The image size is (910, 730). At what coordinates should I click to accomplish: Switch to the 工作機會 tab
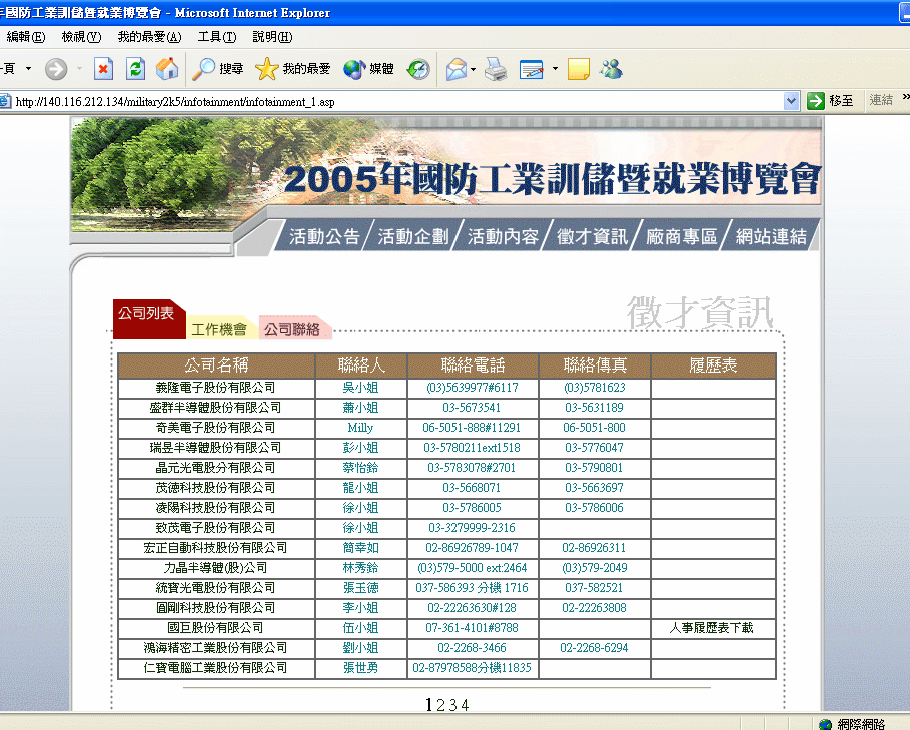219,329
